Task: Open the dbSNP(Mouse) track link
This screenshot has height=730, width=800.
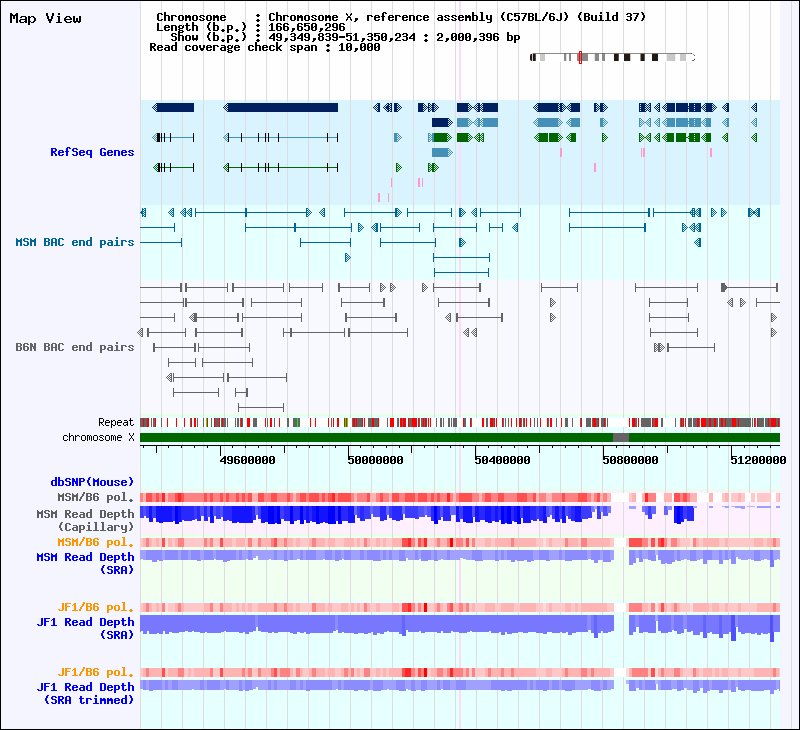Action: [92, 482]
